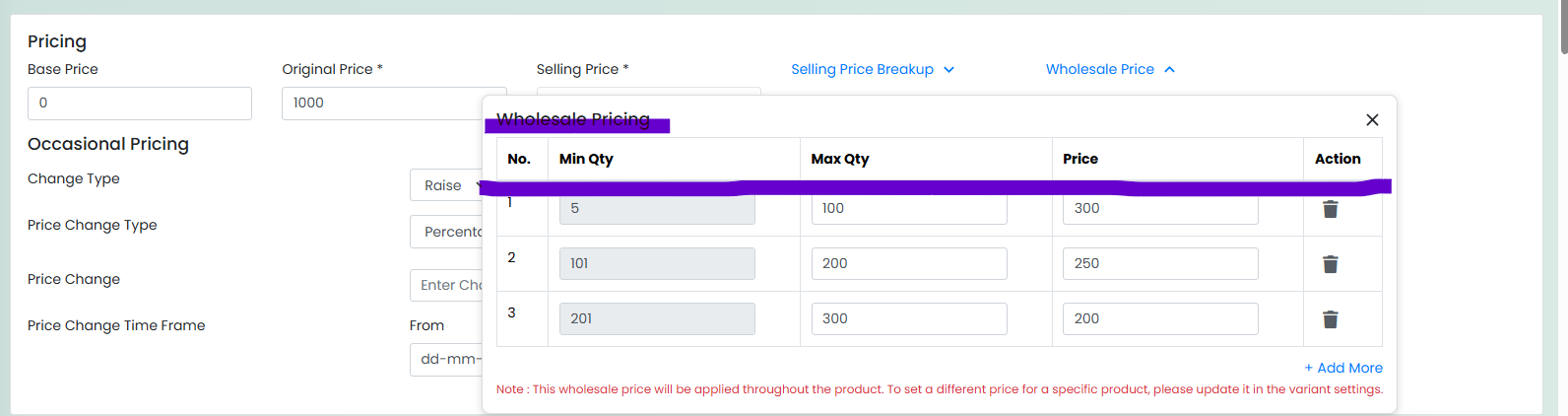Viewport: 1568px width, 416px height.
Task: Expand the Selling Price Breakup
Action: pyautogui.click(x=873, y=69)
